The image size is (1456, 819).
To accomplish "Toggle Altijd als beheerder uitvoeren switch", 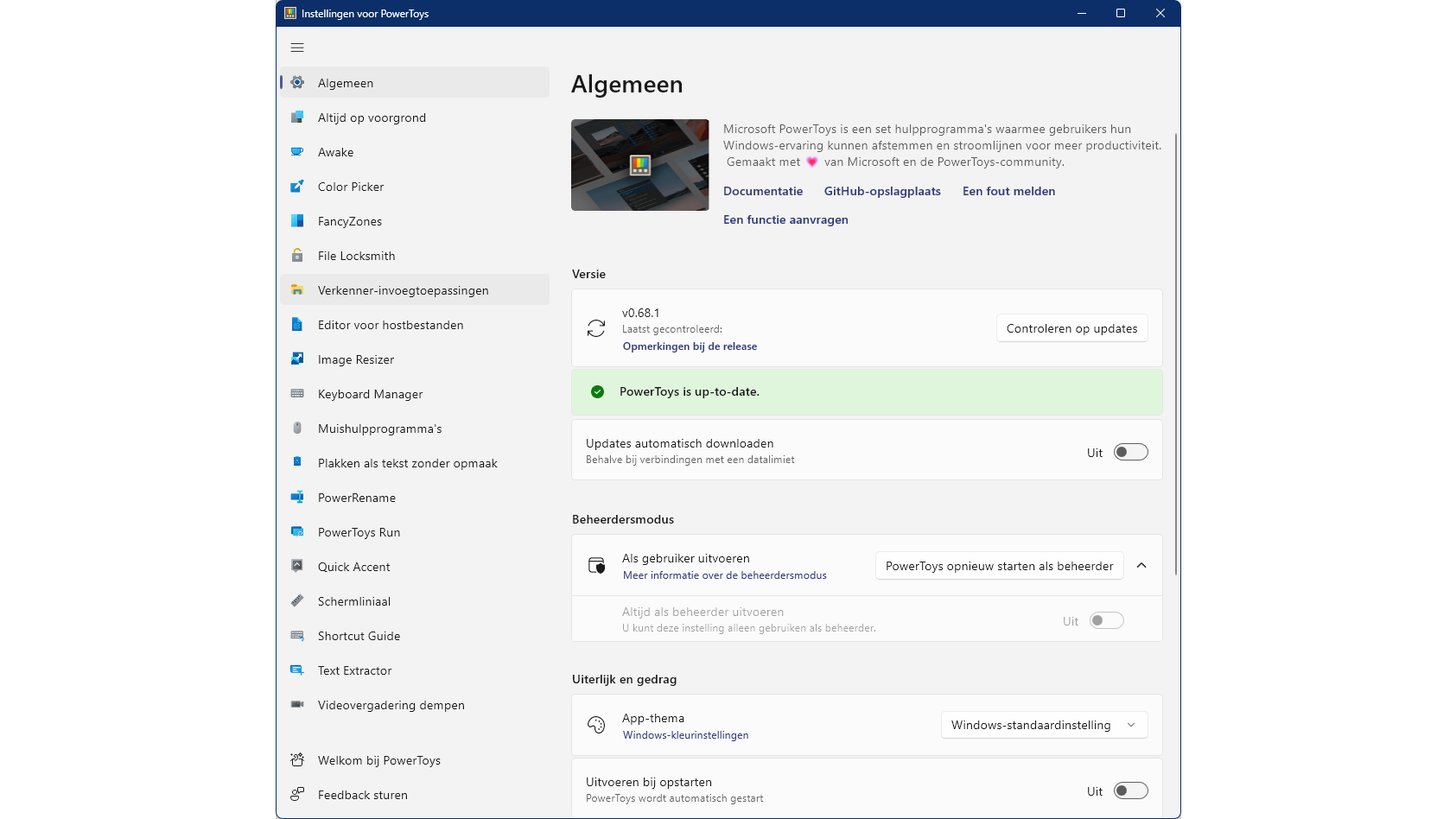I will click(x=1106, y=620).
